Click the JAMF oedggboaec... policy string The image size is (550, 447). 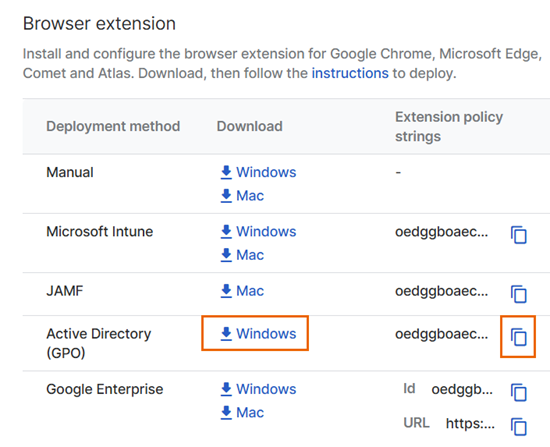click(x=442, y=291)
